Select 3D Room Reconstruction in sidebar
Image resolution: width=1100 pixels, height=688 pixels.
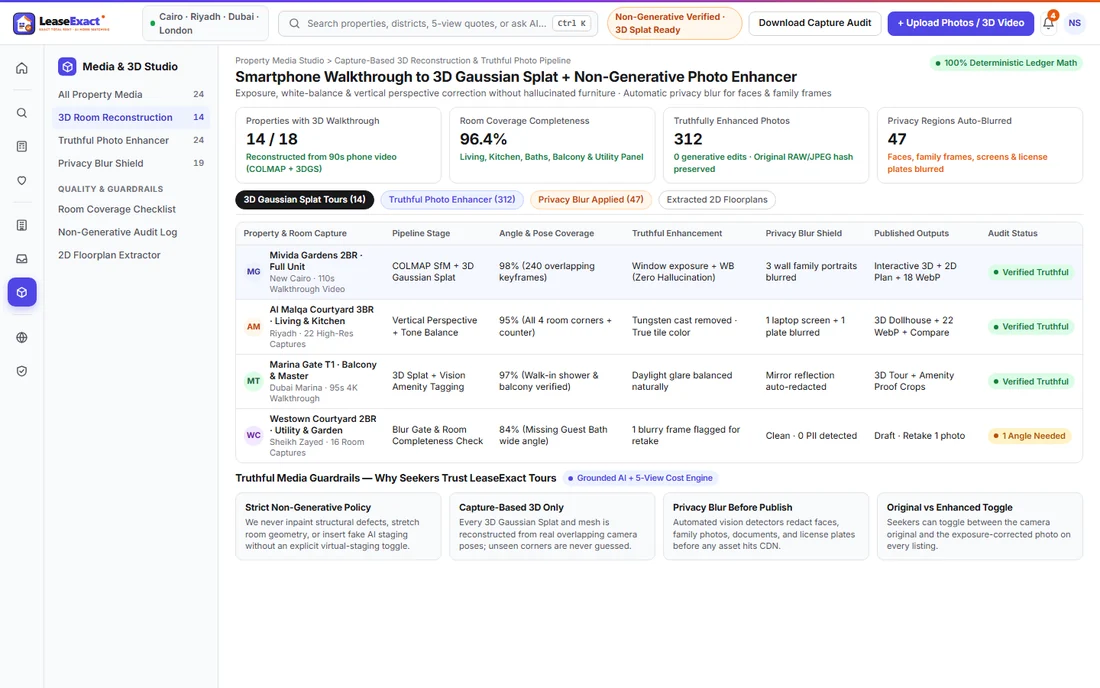click(x=130, y=117)
